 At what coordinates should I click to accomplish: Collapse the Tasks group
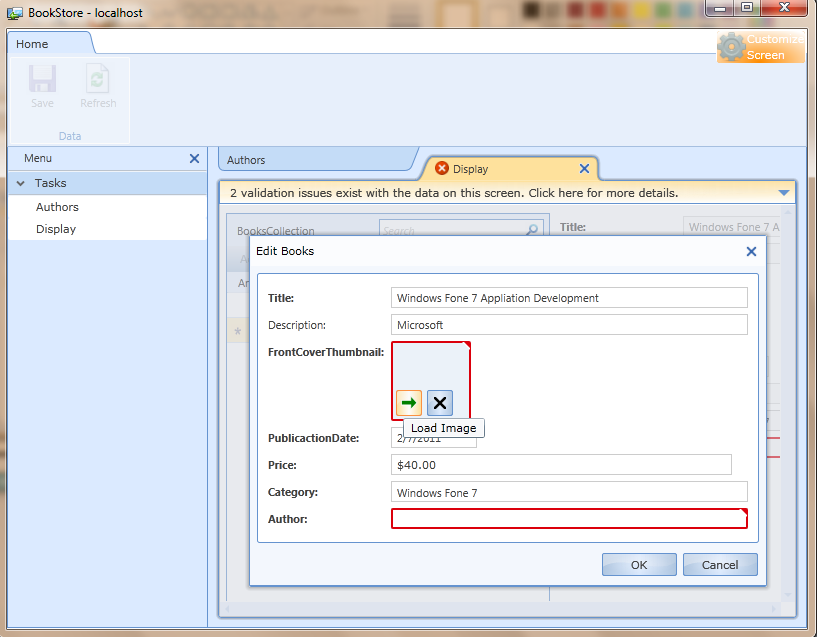pyautogui.click(x=21, y=183)
